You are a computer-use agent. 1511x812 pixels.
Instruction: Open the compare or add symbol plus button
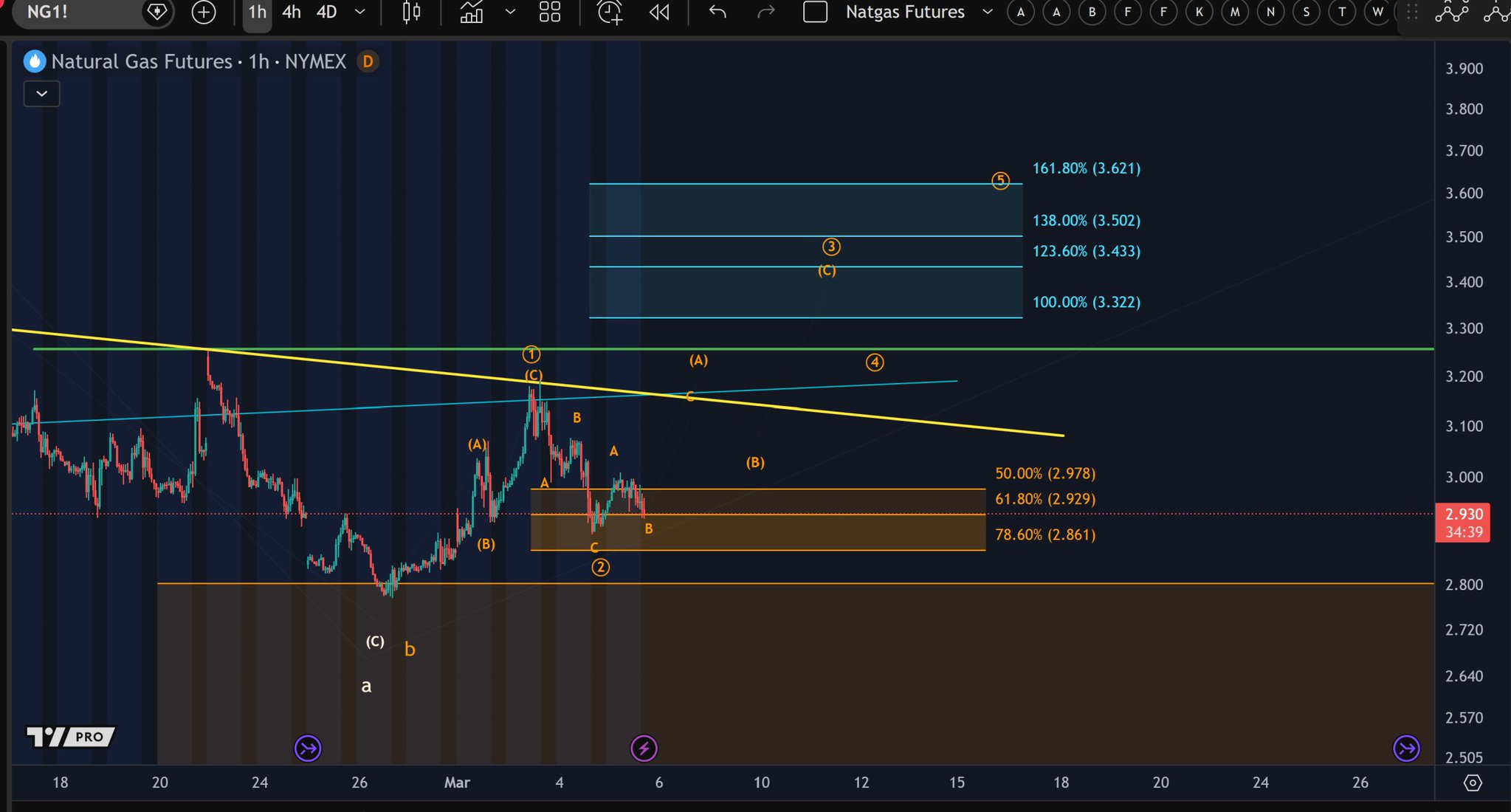click(203, 12)
